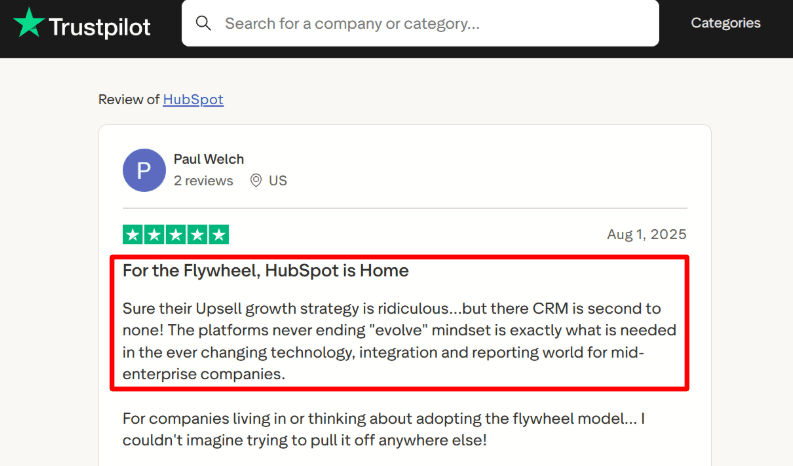The image size is (793, 466).
Task: Click the second green rating star
Action: (154, 235)
